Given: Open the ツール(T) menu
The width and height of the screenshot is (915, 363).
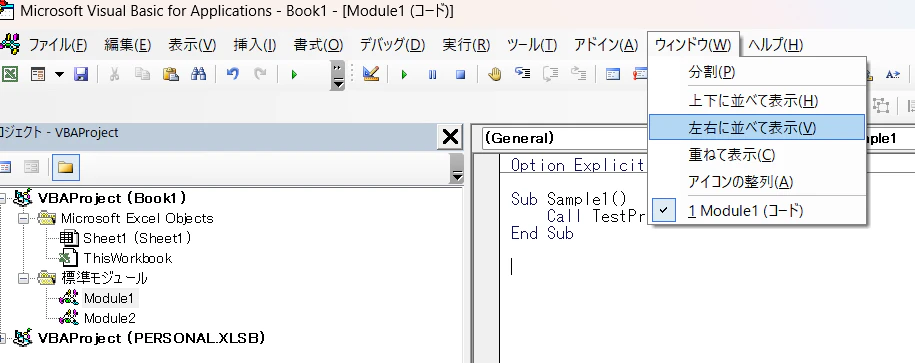Looking at the screenshot, I should [x=532, y=45].
